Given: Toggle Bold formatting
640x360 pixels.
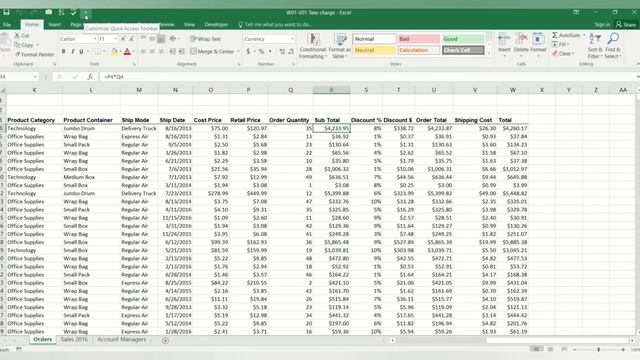Looking at the screenshot, I should coord(63,51).
